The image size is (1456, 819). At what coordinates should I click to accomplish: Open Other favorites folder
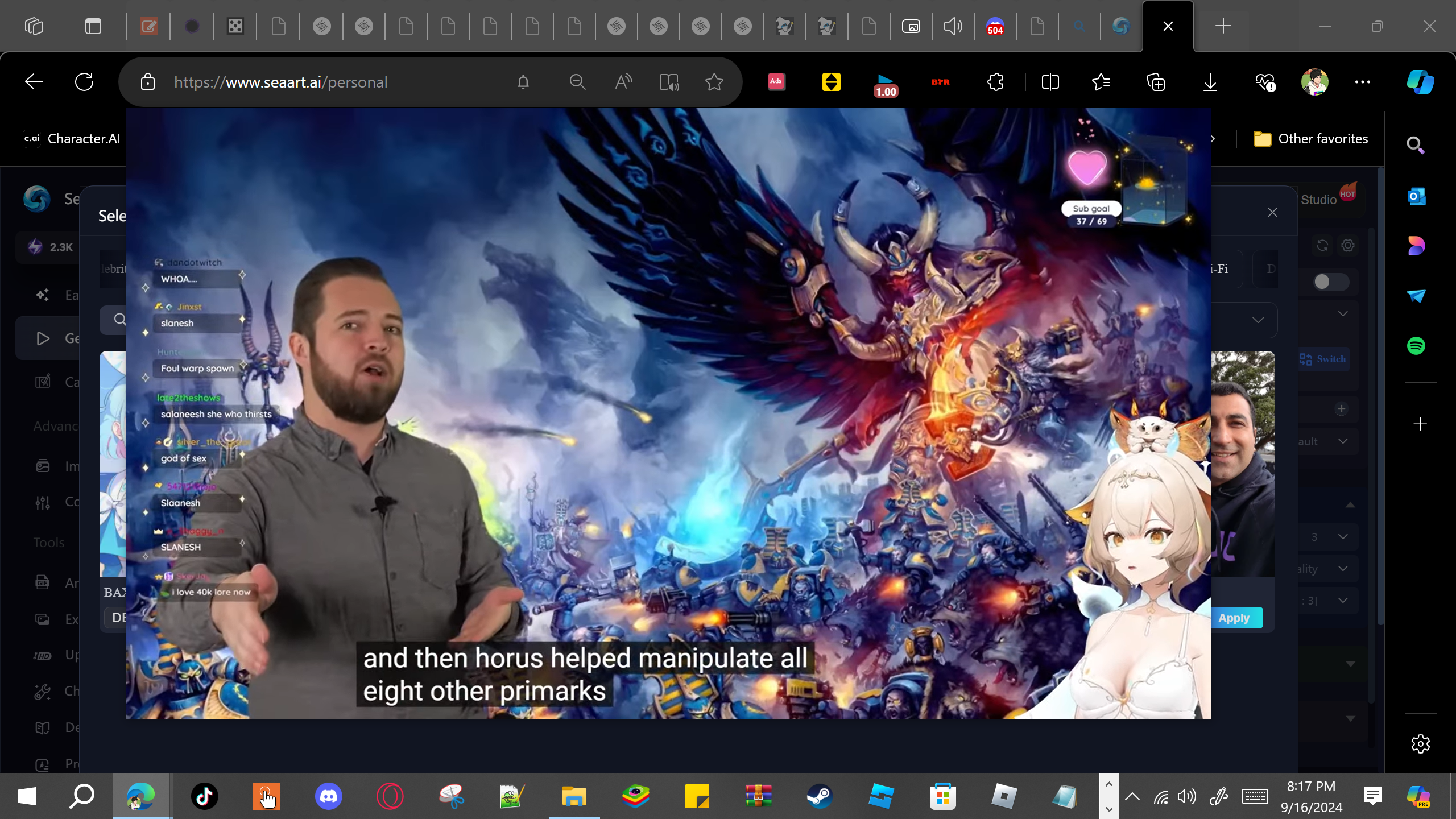(x=1310, y=139)
